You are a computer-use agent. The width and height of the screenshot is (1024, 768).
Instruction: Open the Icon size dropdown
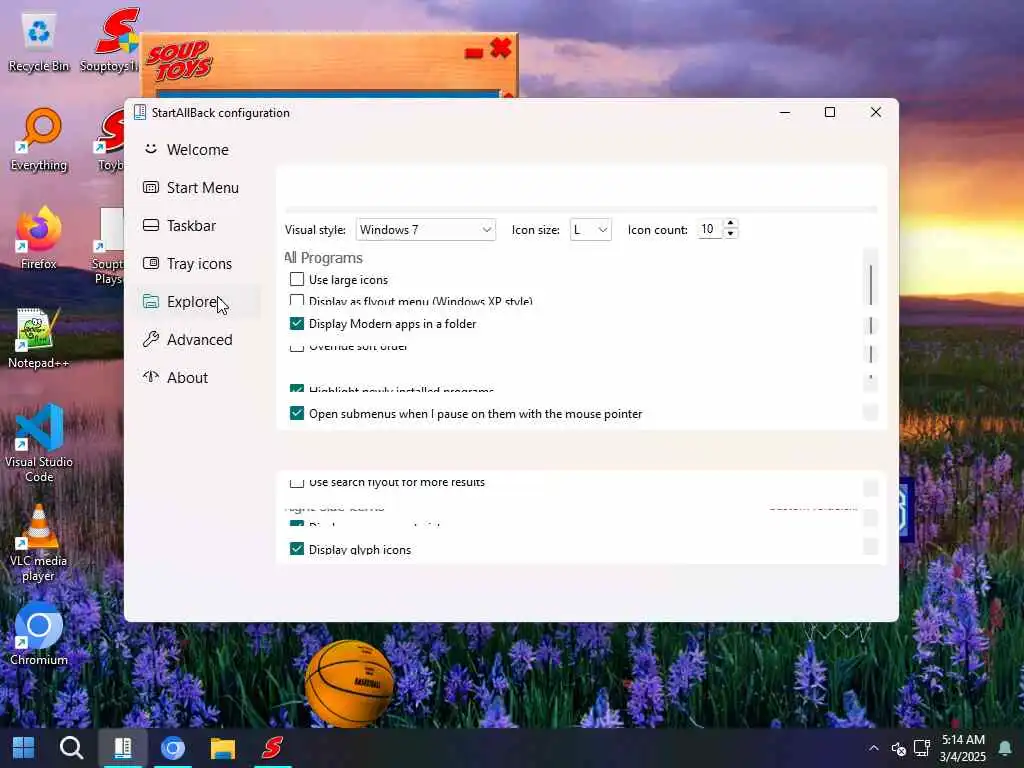point(590,230)
